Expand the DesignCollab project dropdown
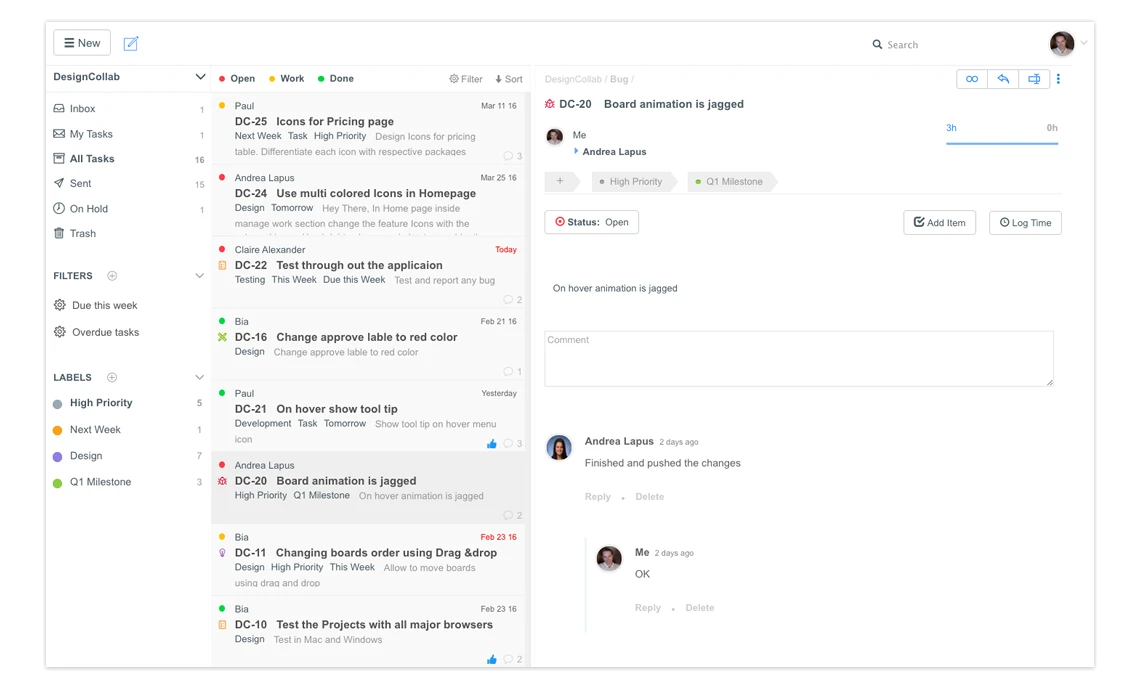The width and height of the screenshot is (1143, 682). click(200, 77)
